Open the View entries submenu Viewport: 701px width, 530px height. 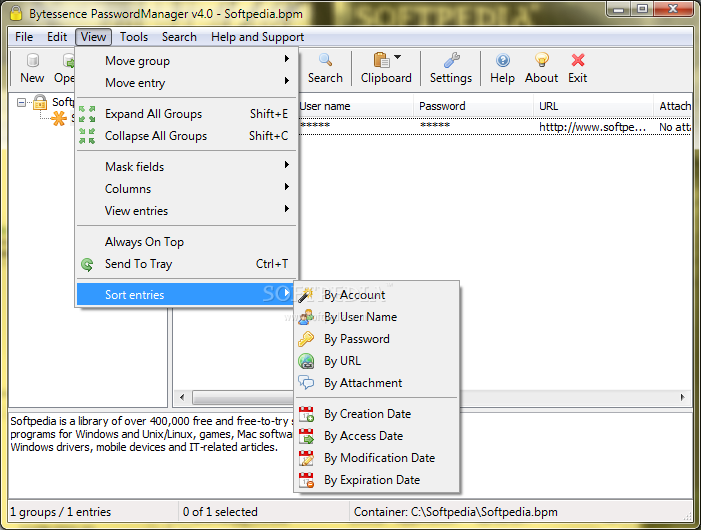186,210
